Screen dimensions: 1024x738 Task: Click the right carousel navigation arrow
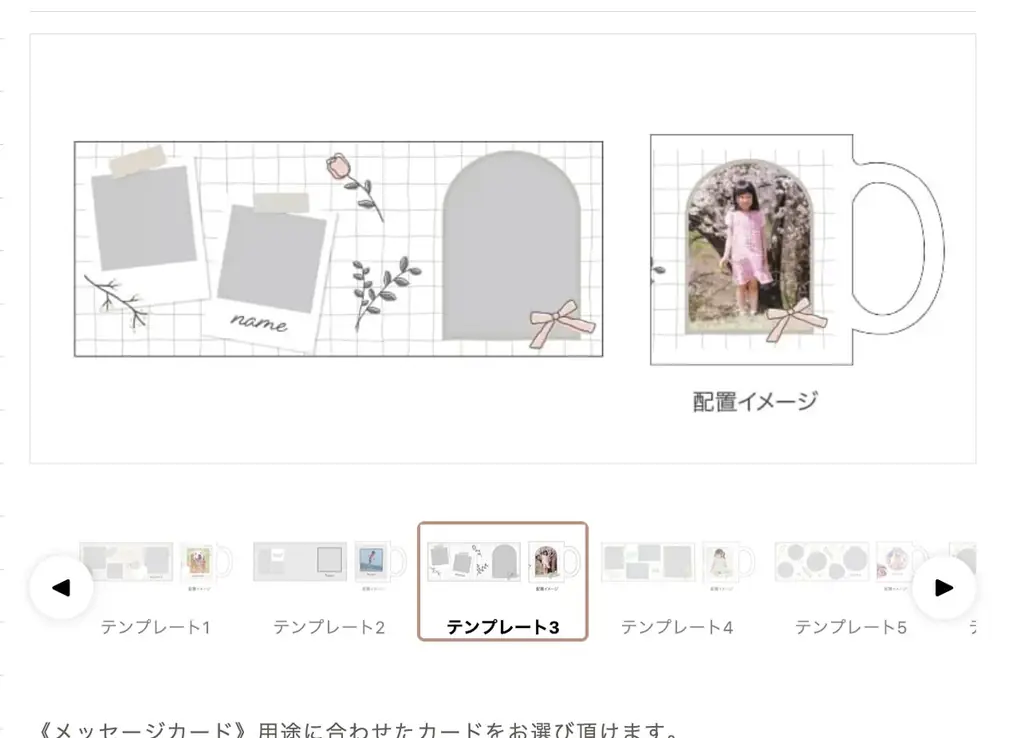pyautogui.click(x=943, y=589)
